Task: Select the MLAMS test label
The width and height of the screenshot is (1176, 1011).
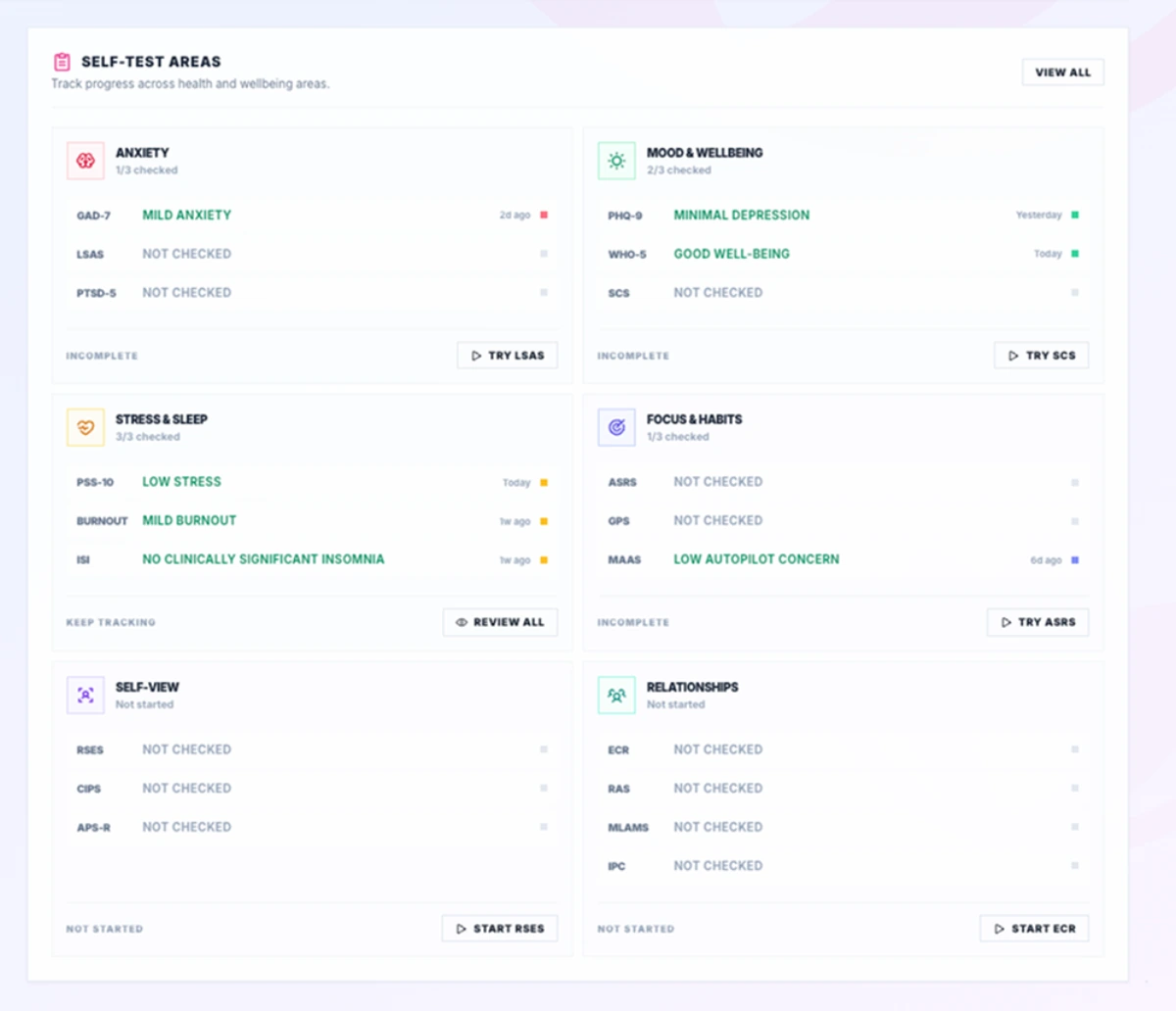Action: (x=628, y=828)
